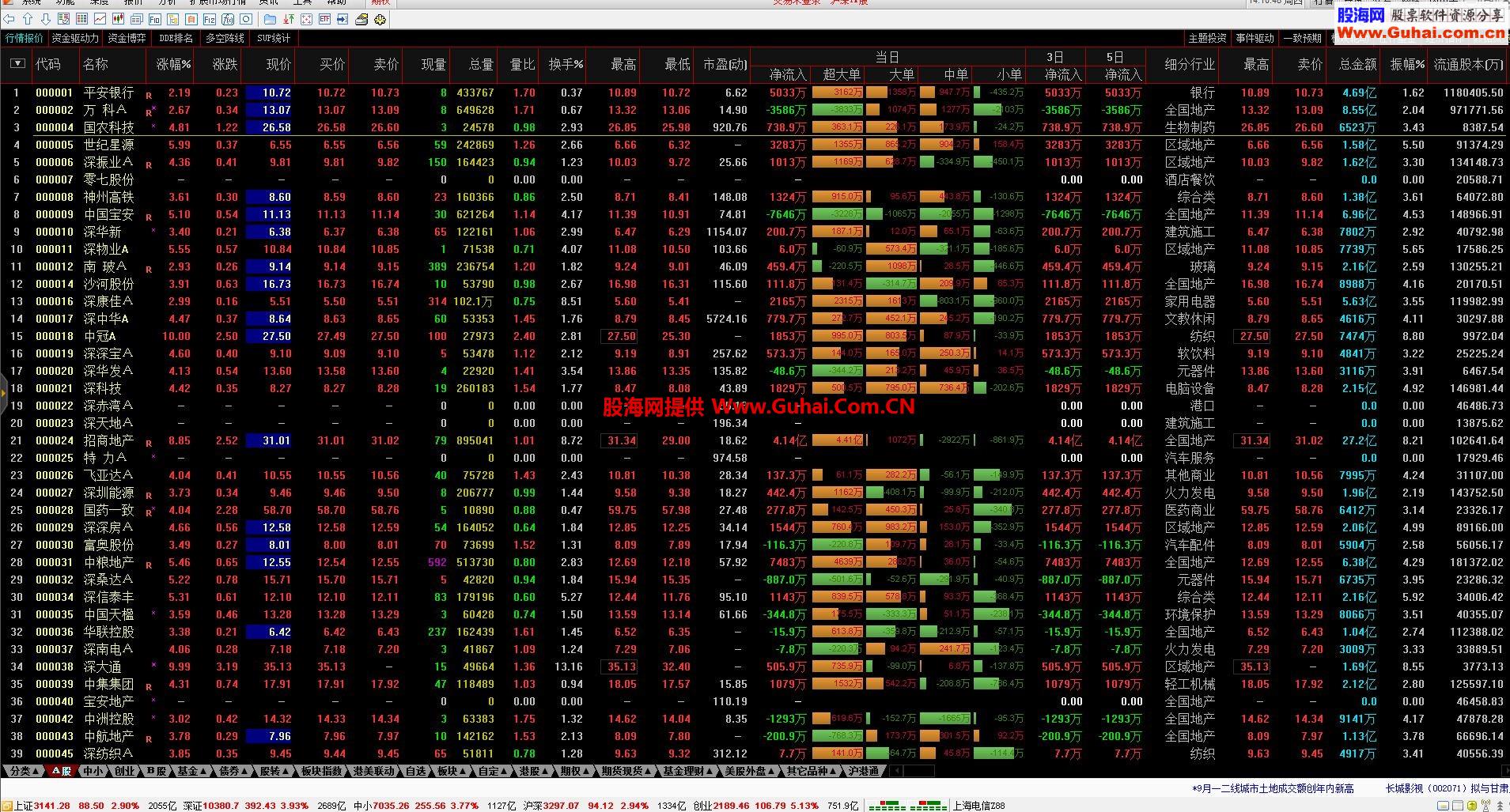1510x812 pixels.
Task: Expand the 债券 bottom tab menu
Action: (233, 771)
